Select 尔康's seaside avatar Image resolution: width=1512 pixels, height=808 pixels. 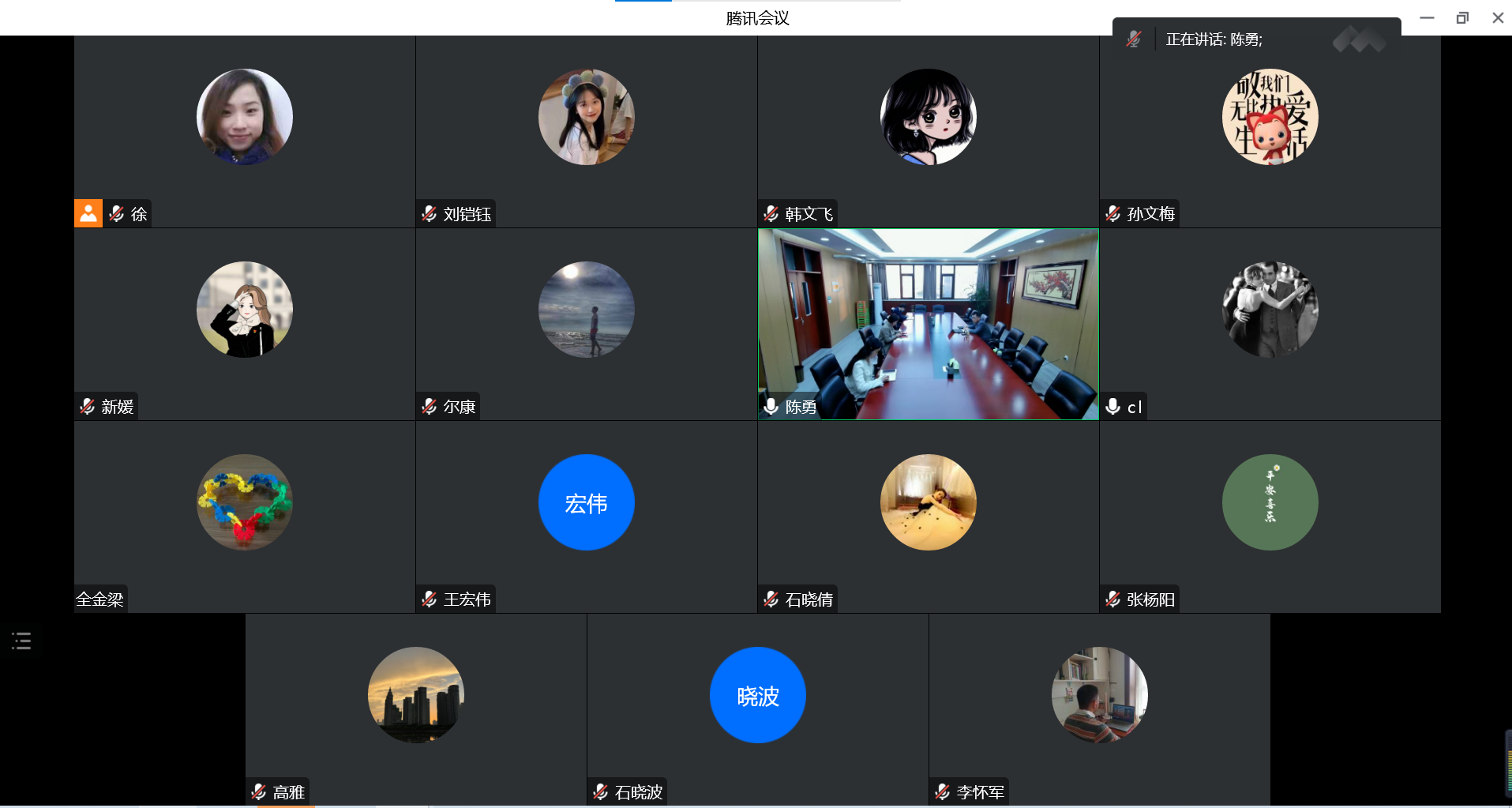[586, 310]
